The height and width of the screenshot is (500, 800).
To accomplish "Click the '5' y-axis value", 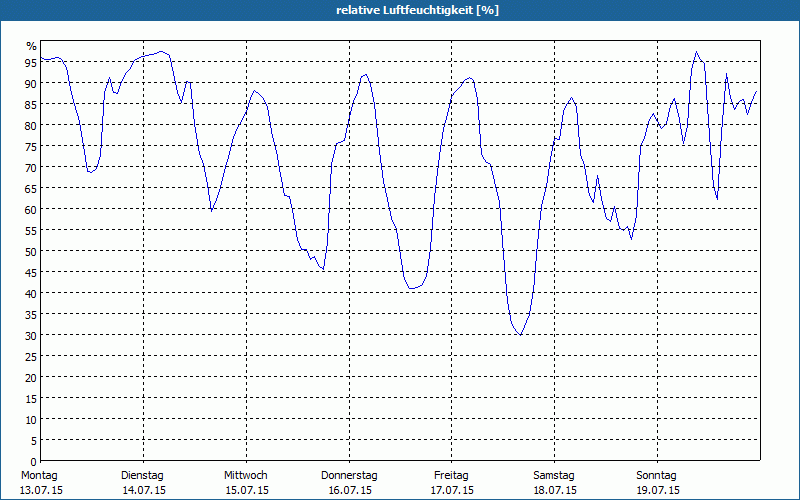I will 34,441.
